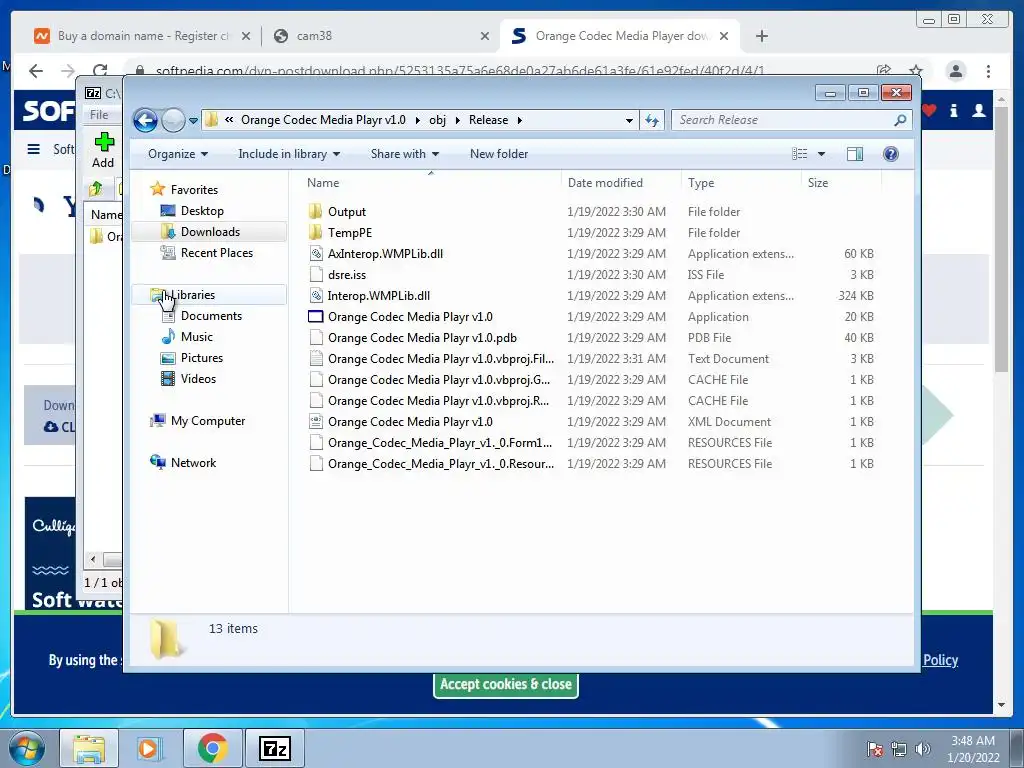1024x768 pixels.
Task: Select AxInterop.WMPLib.dll file
Action: coord(385,254)
